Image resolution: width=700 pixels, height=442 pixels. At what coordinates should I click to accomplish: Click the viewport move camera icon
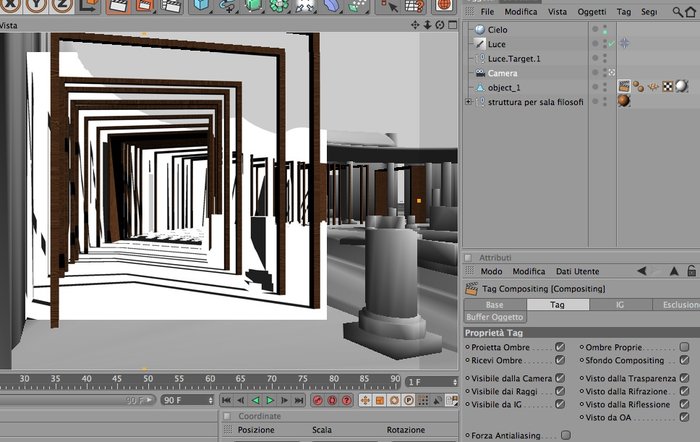(415, 25)
